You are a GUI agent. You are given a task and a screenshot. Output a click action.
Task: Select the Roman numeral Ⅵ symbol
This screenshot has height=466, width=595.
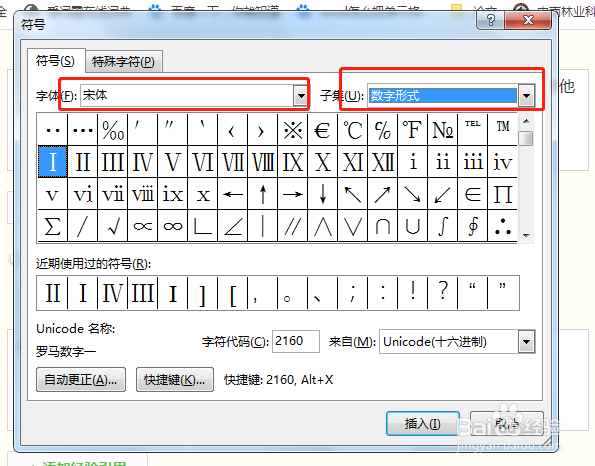pyautogui.click(x=203, y=162)
